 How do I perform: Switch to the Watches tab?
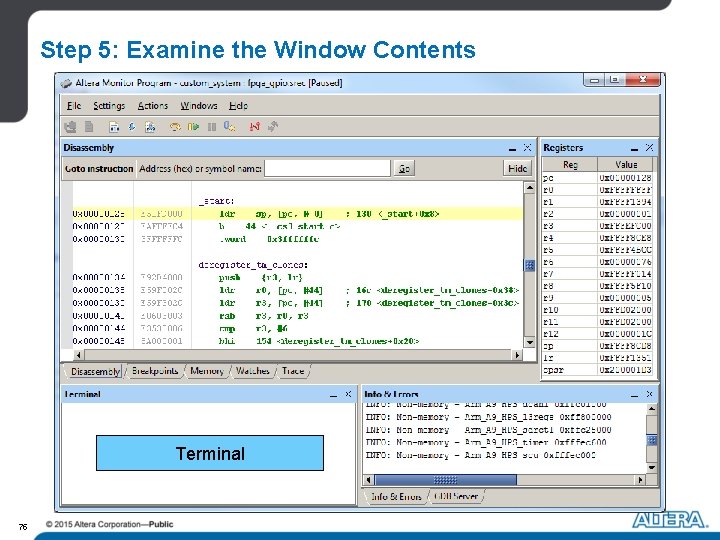(253, 371)
